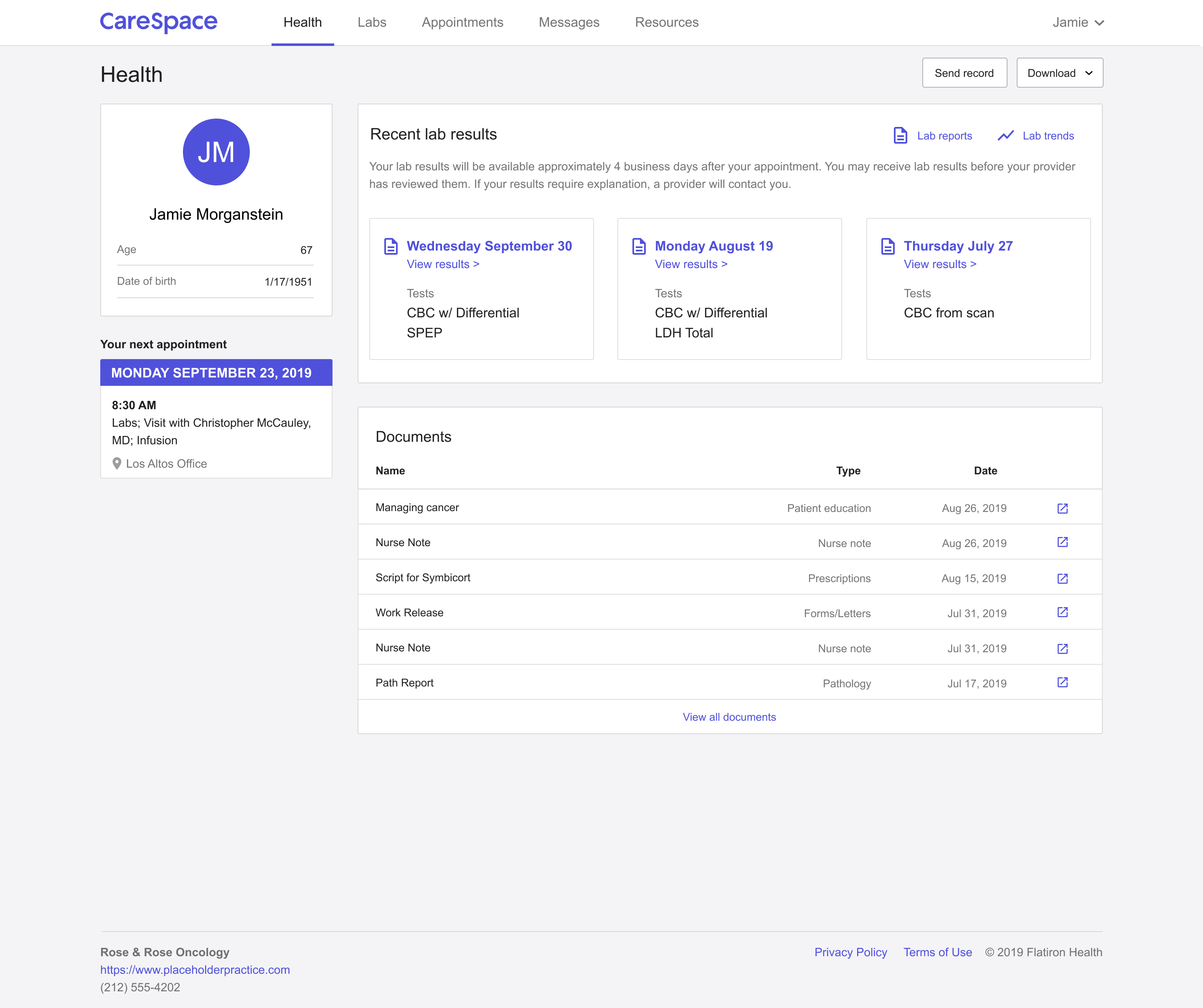This screenshot has width=1203, height=1008.
Task: Open the Download dropdown
Action: point(1059,73)
